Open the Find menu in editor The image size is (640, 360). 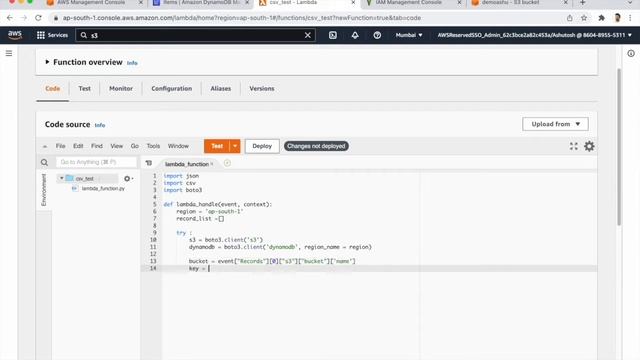[x=97, y=146]
